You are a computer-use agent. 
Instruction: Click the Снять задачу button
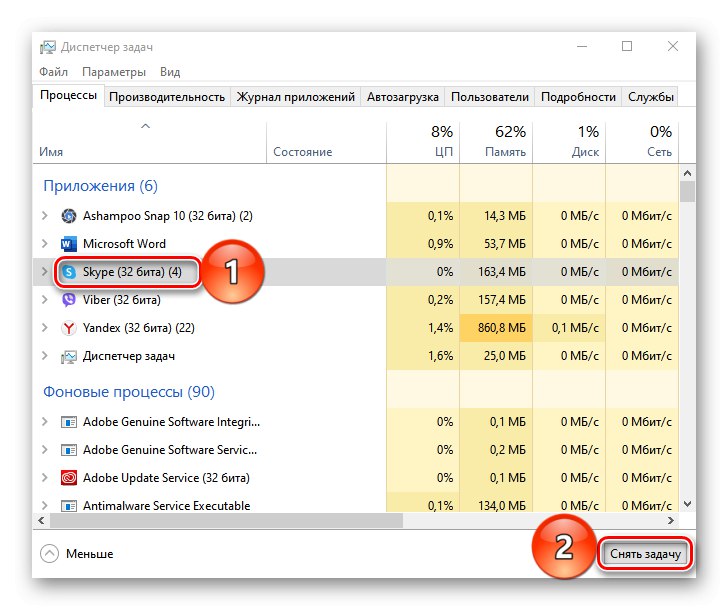click(645, 554)
